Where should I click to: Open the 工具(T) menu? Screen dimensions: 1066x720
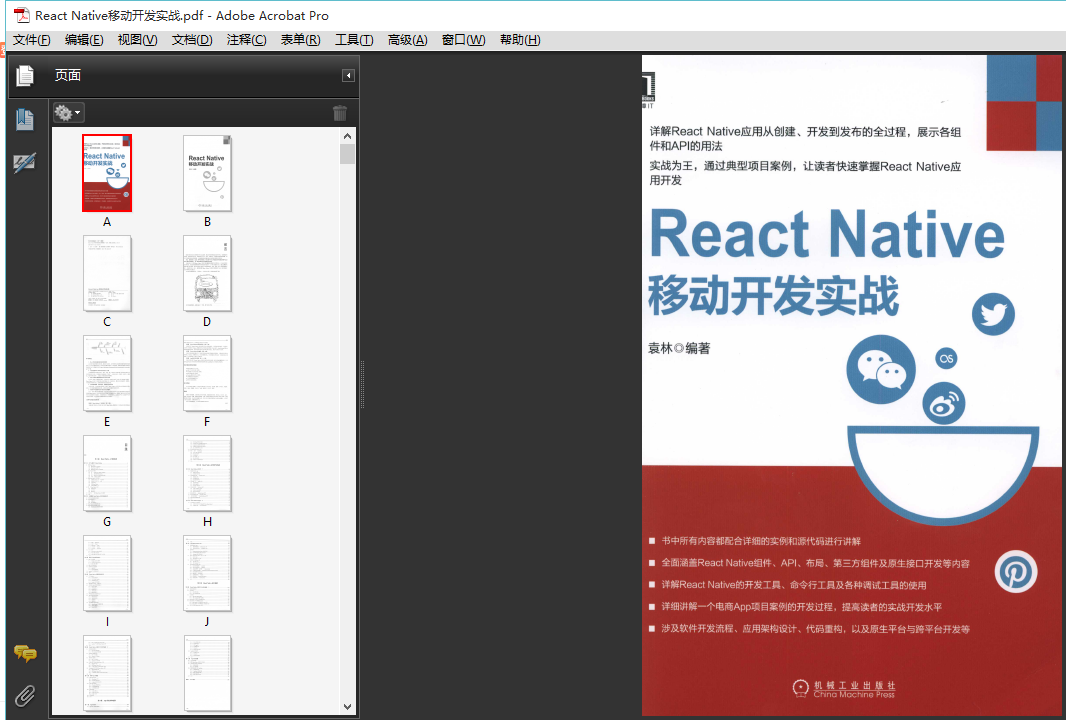pos(354,40)
